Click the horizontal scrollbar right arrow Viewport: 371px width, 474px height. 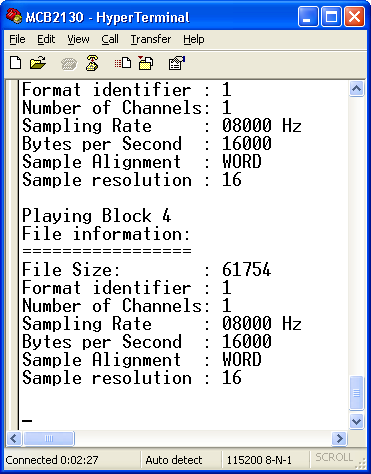point(339,438)
